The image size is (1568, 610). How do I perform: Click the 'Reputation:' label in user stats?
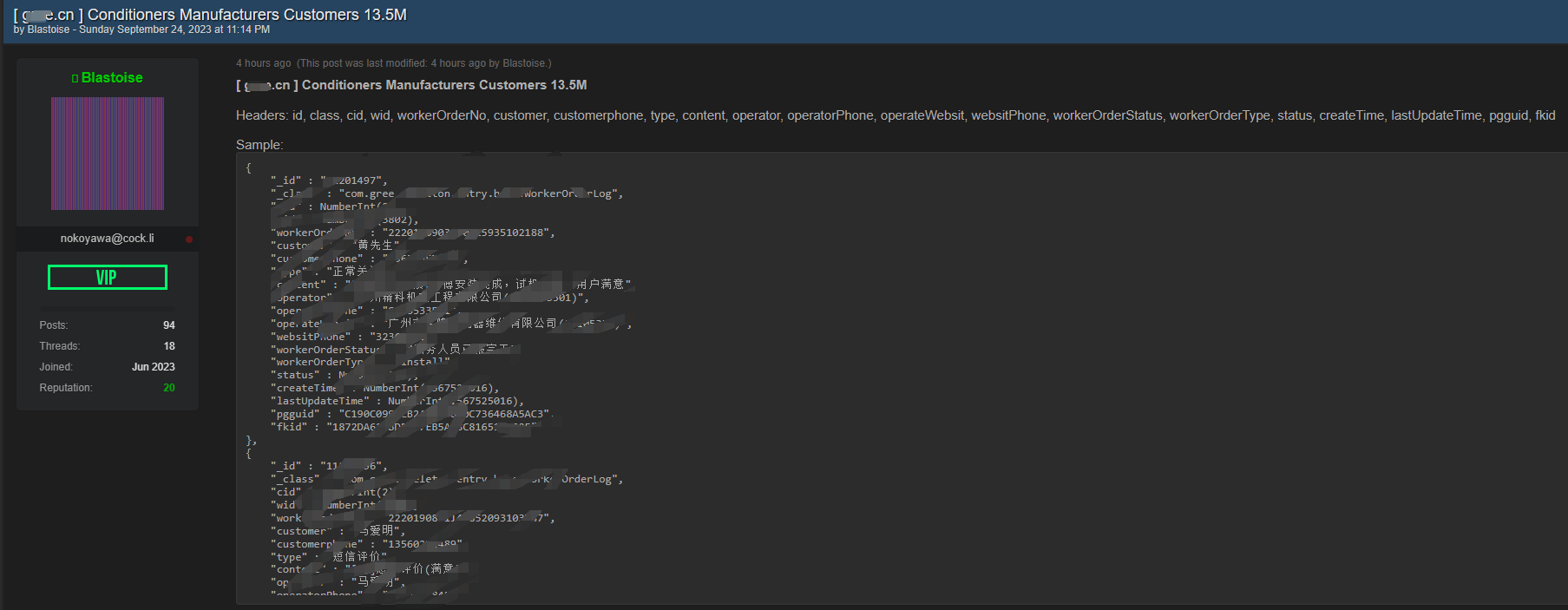pos(66,388)
